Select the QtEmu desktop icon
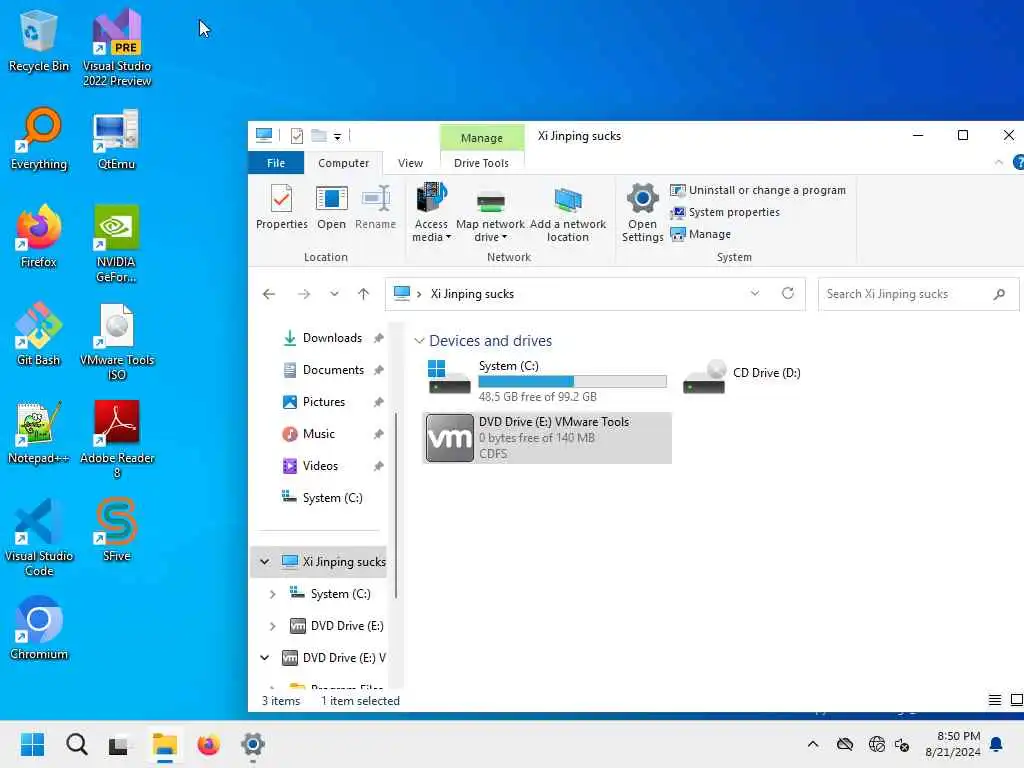1024x768 pixels. click(x=116, y=140)
